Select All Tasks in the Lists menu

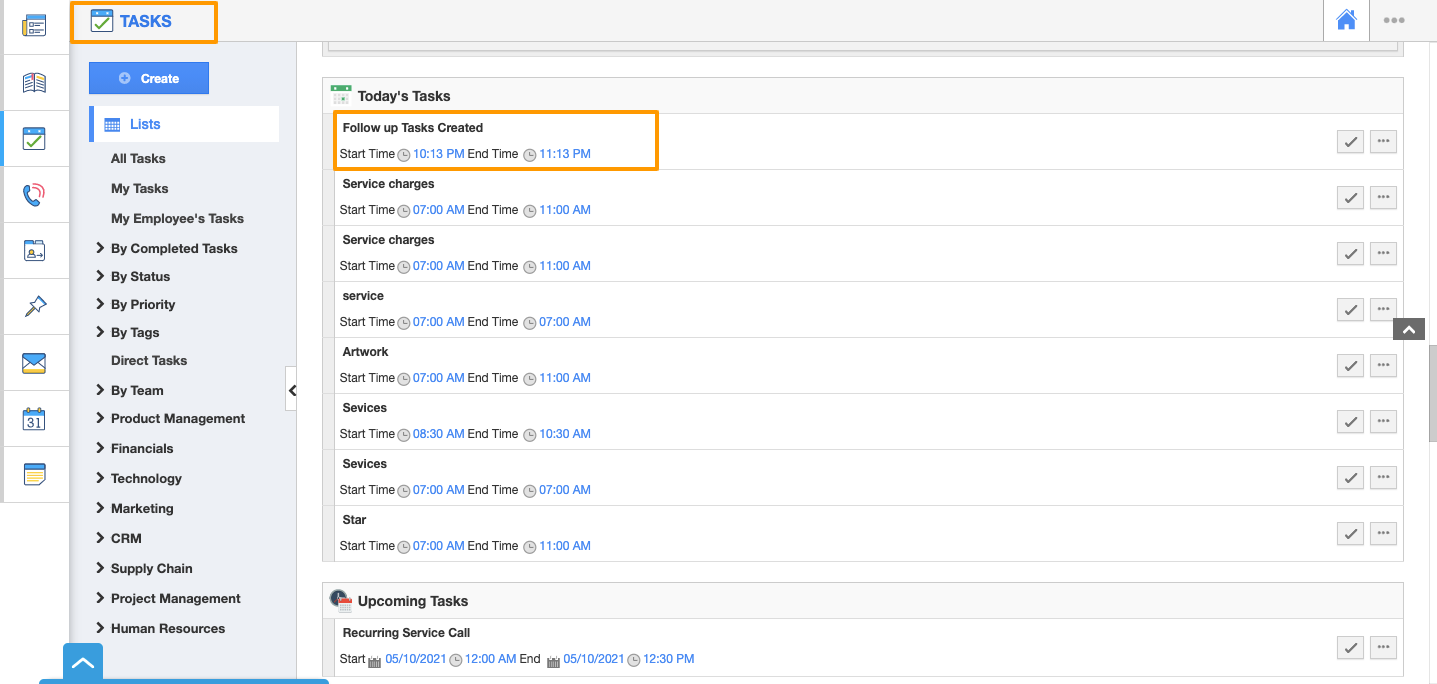[138, 158]
